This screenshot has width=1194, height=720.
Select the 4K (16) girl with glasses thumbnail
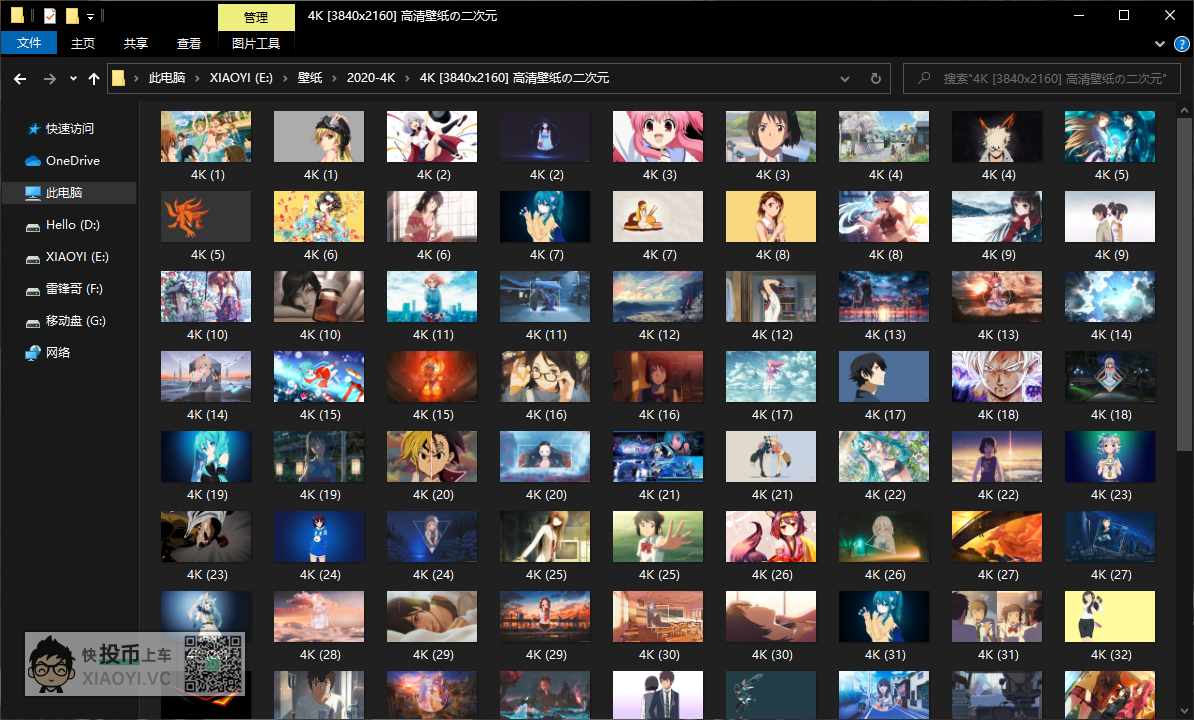(x=544, y=377)
